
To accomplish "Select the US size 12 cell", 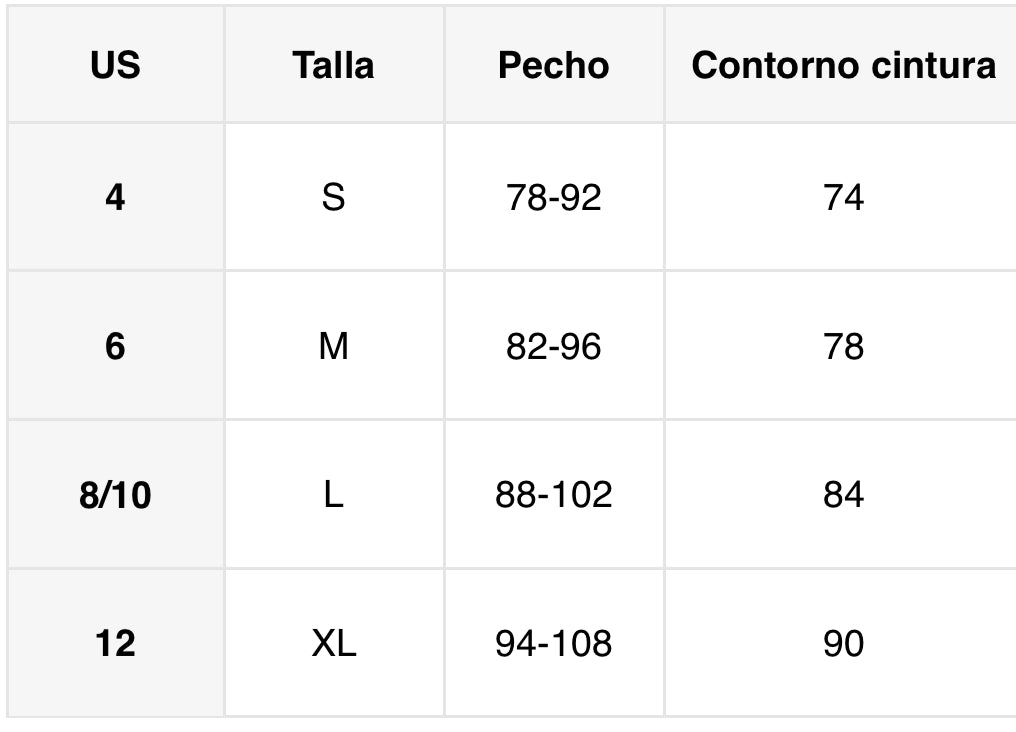I will [115, 643].
